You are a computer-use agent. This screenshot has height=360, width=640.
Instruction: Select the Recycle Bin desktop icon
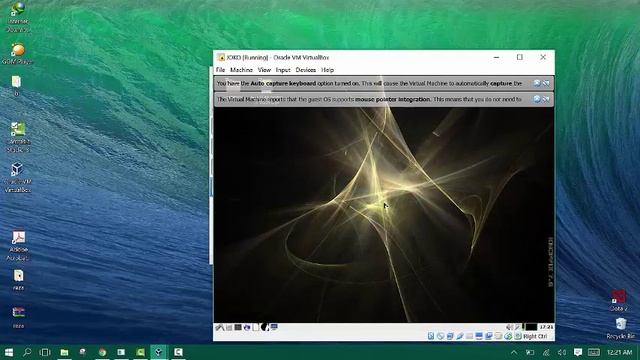(x=621, y=328)
